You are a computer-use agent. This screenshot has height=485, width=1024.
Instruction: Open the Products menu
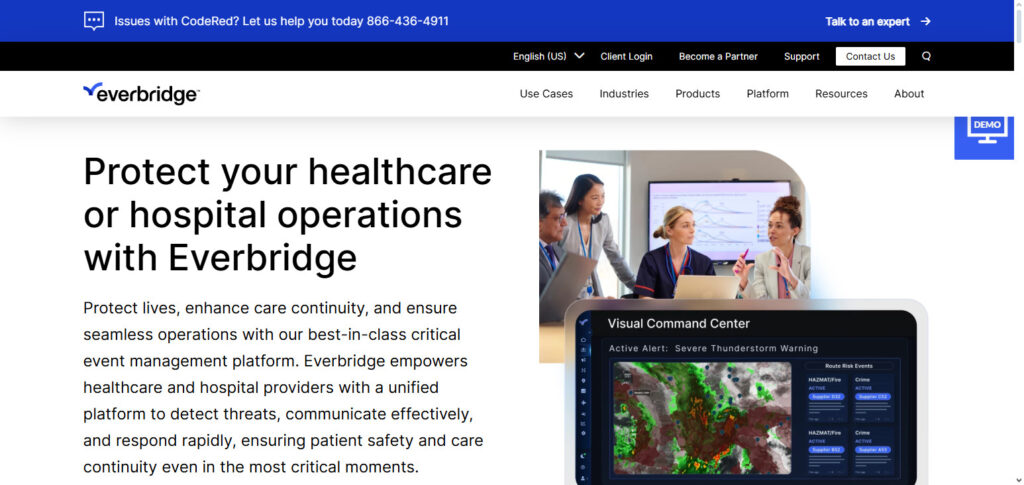[697, 94]
